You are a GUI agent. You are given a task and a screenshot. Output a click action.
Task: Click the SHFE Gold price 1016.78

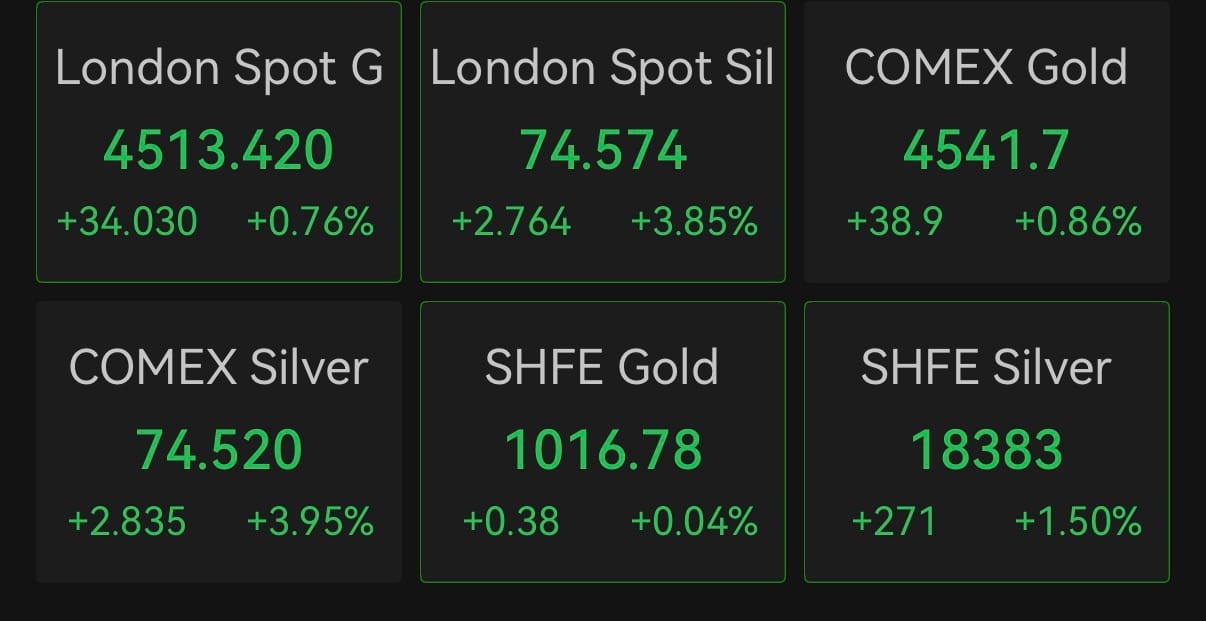[603, 449]
